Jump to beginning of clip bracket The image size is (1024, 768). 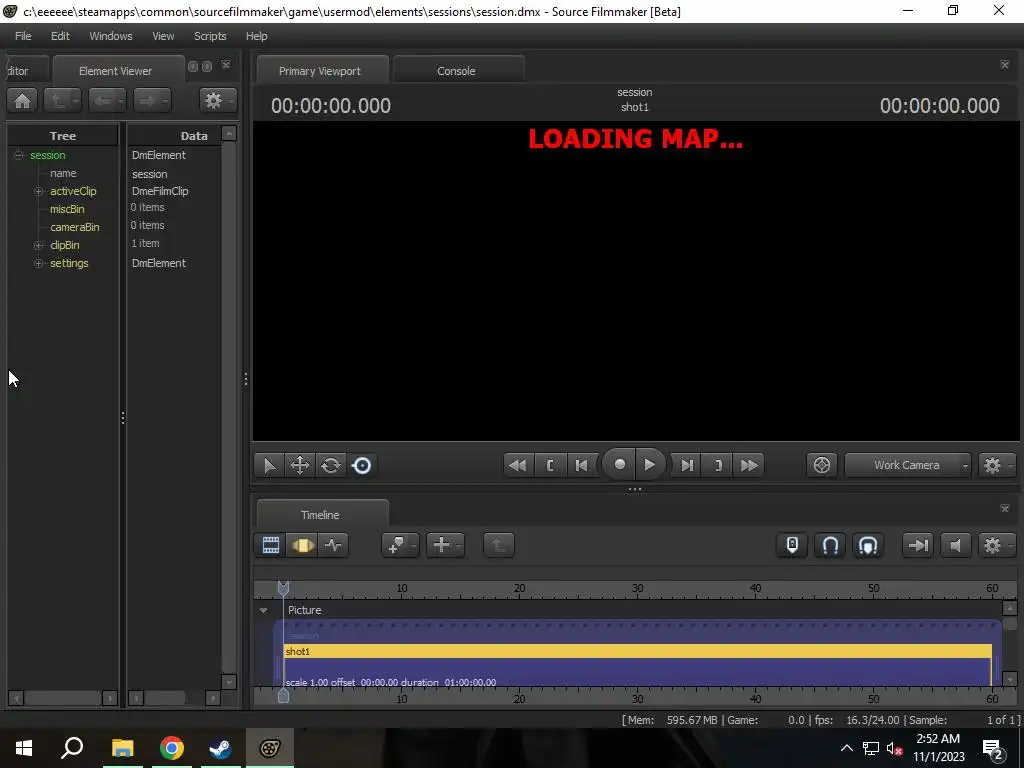point(550,466)
